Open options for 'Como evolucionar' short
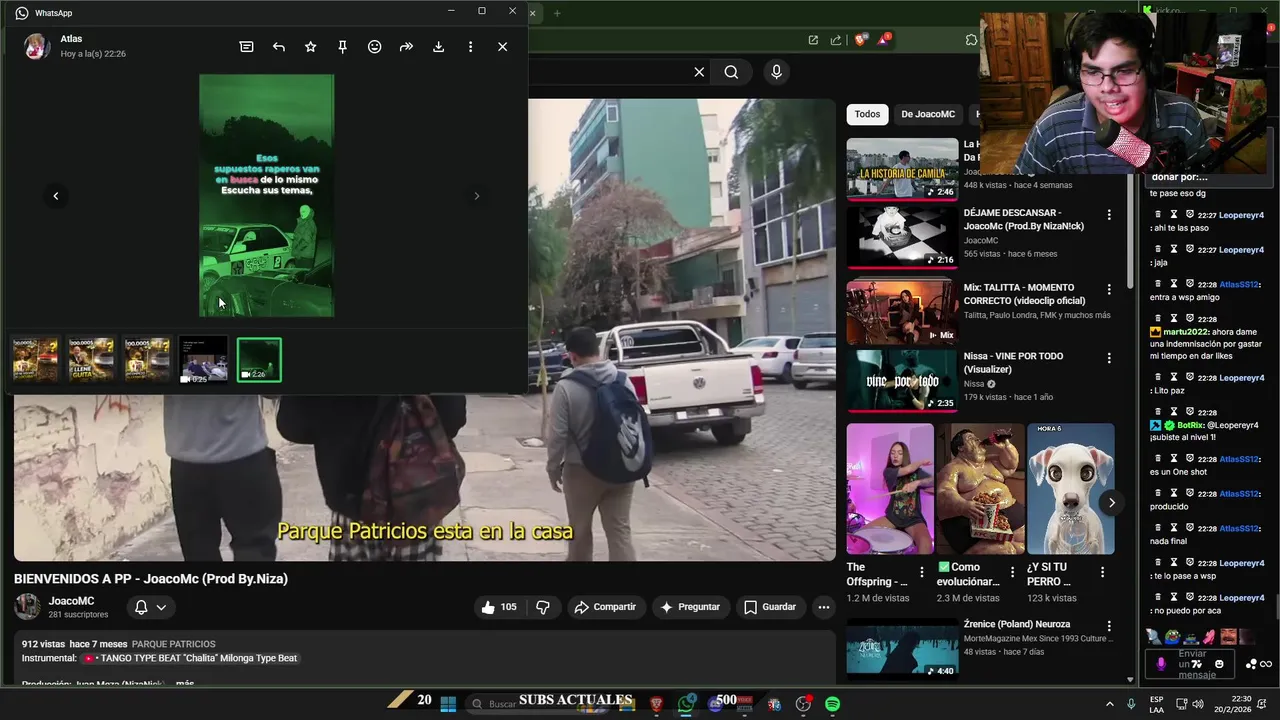The width and height of the screenshot is (1280, 720). click(x=1012, y=572)
